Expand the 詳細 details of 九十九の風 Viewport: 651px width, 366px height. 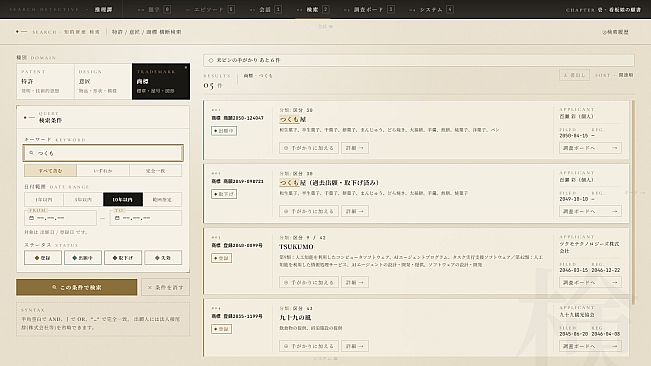(x=355, y=346)
